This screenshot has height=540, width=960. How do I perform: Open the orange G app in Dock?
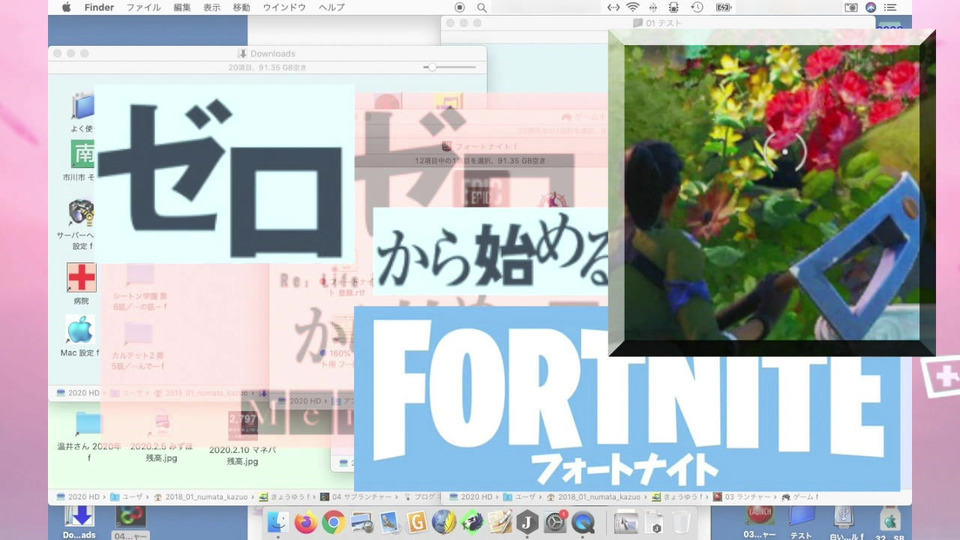416,522
